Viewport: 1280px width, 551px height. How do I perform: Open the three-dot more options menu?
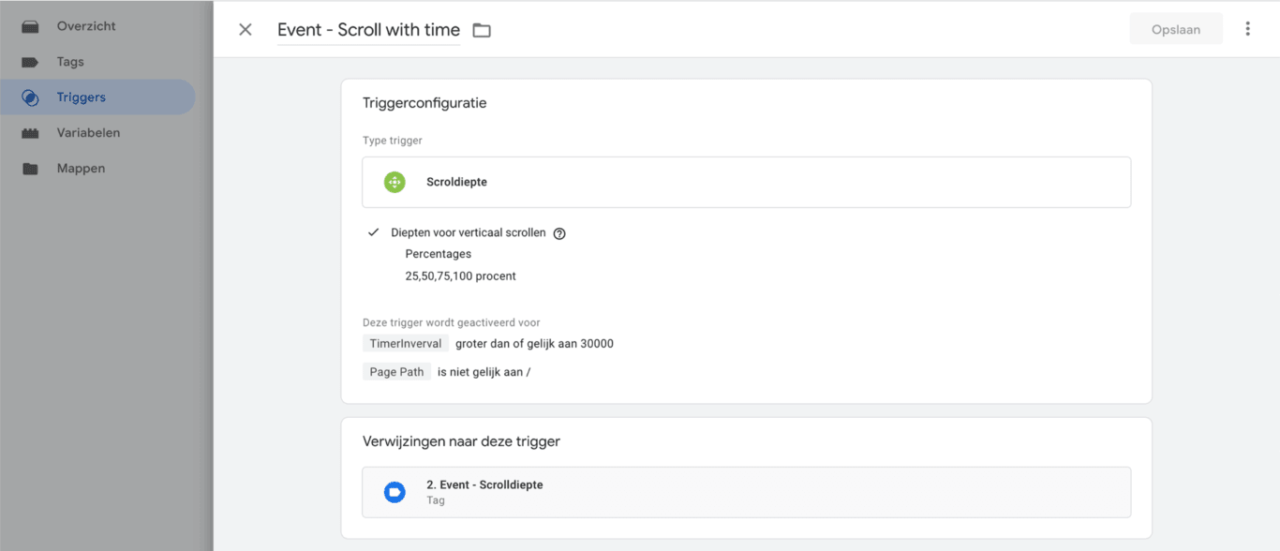pyautogui.click(x=1247, y=29)
